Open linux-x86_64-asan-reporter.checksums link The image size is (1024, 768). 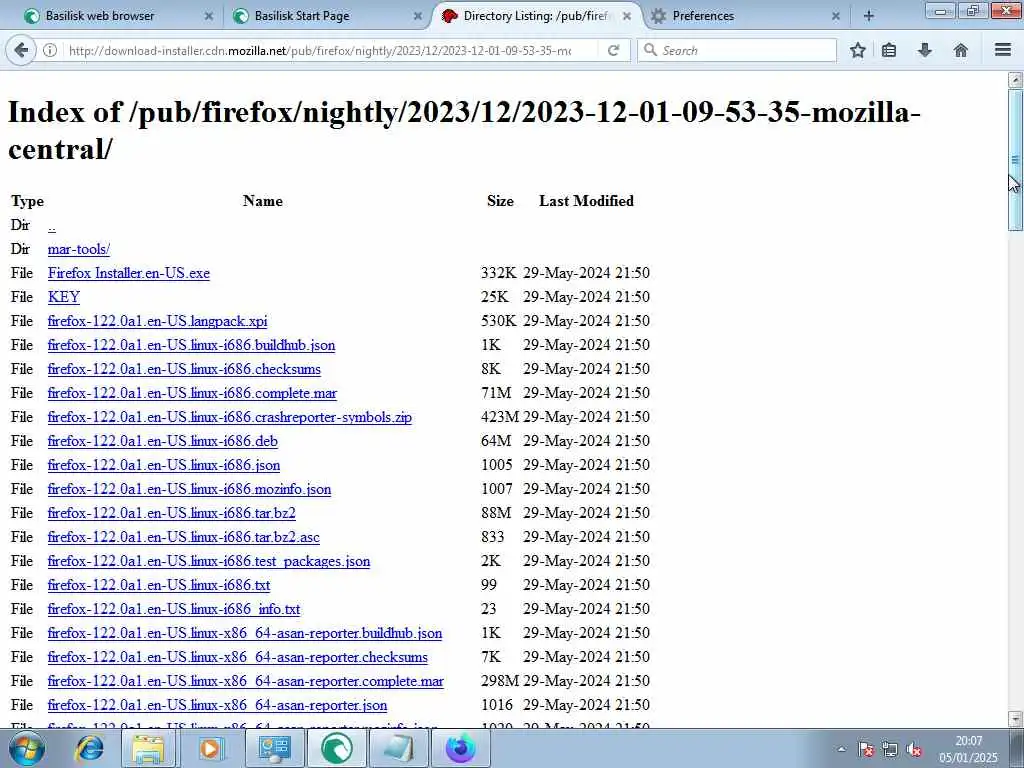[238, 657]
